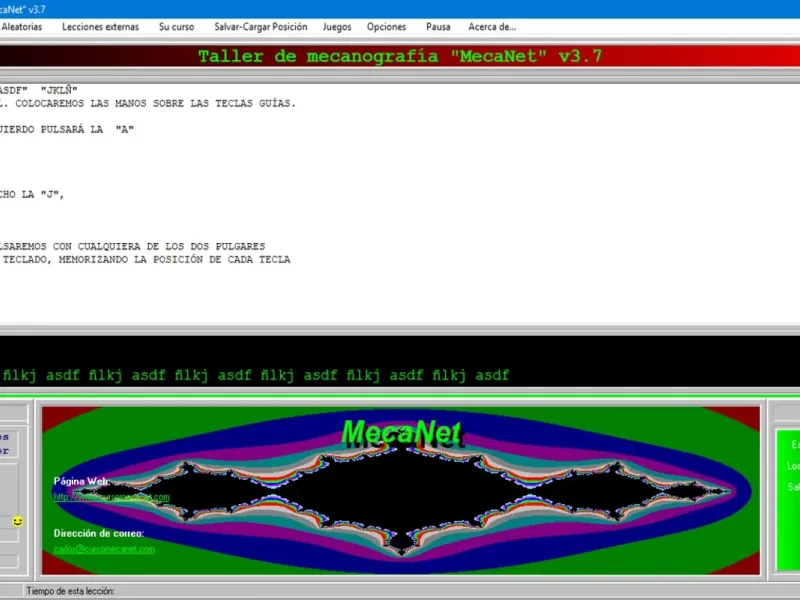This screenshot has width=800, height=600.
Task: Click the '"JKLÑ"' text in first line
Action: (59, 90)
